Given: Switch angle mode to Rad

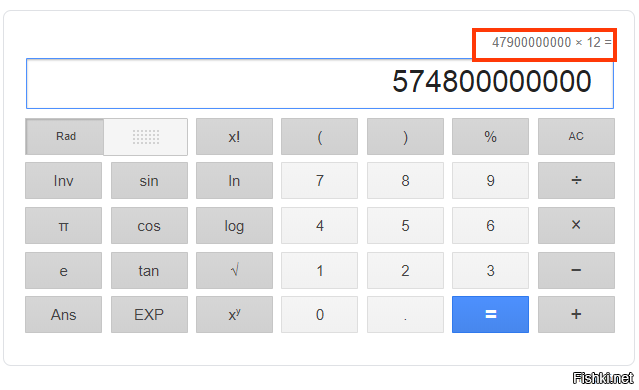Looking at the screenshot, I should click(x=65, y=137).
